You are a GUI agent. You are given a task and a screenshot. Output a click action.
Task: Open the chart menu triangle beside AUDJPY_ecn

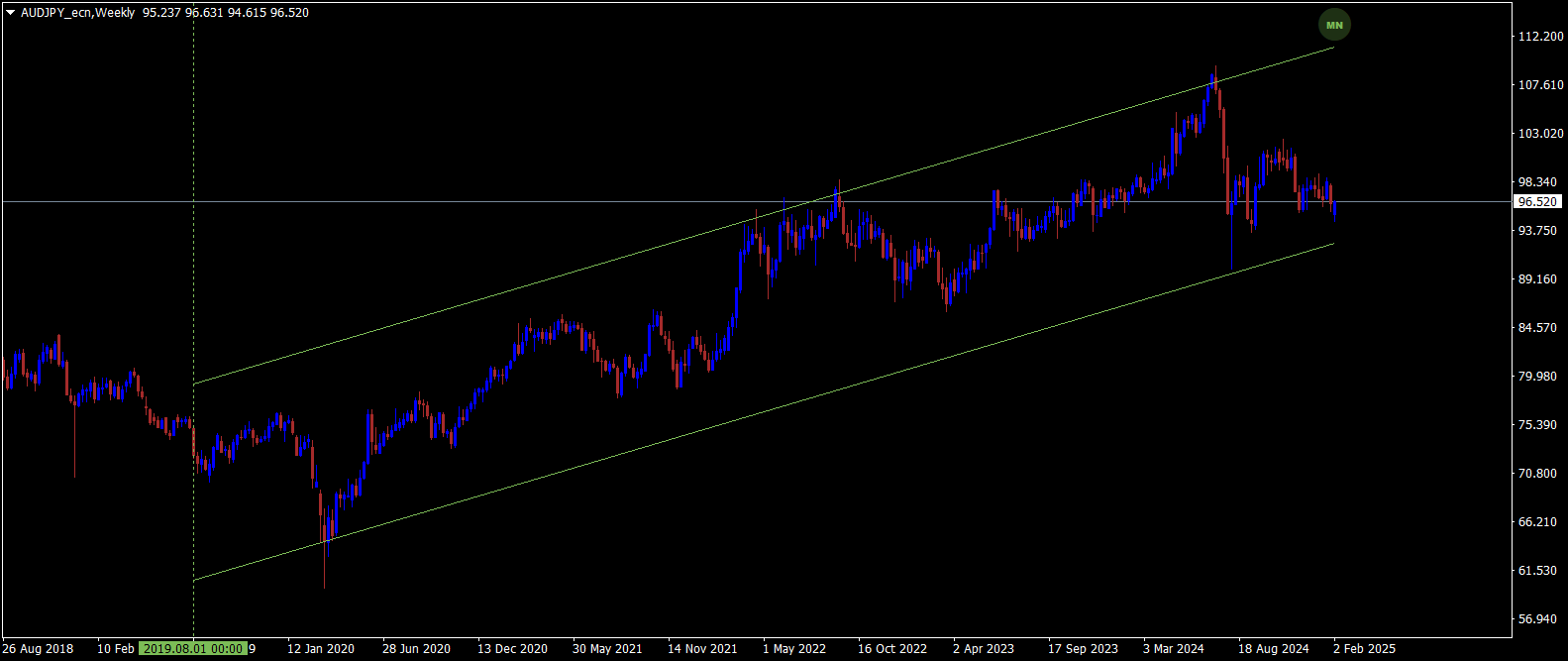[10, 13]
